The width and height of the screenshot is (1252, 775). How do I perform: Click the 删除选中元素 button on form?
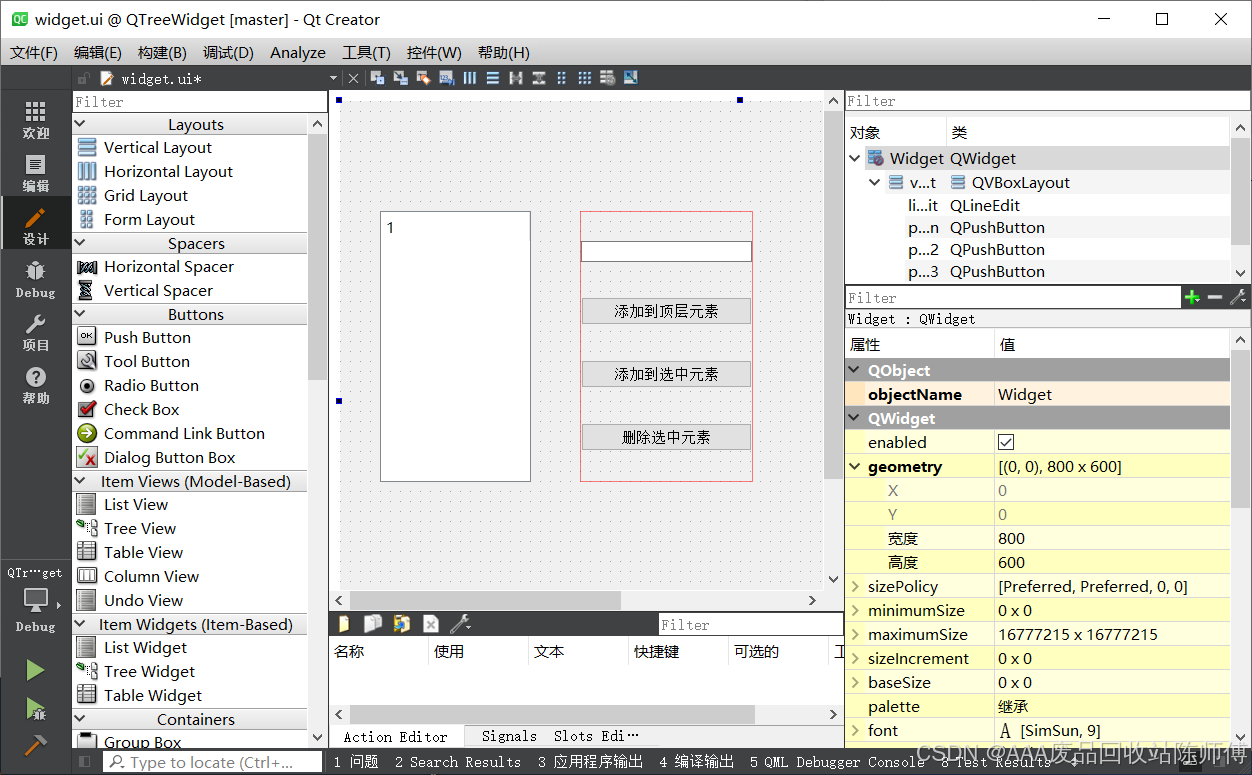point(666,437)
